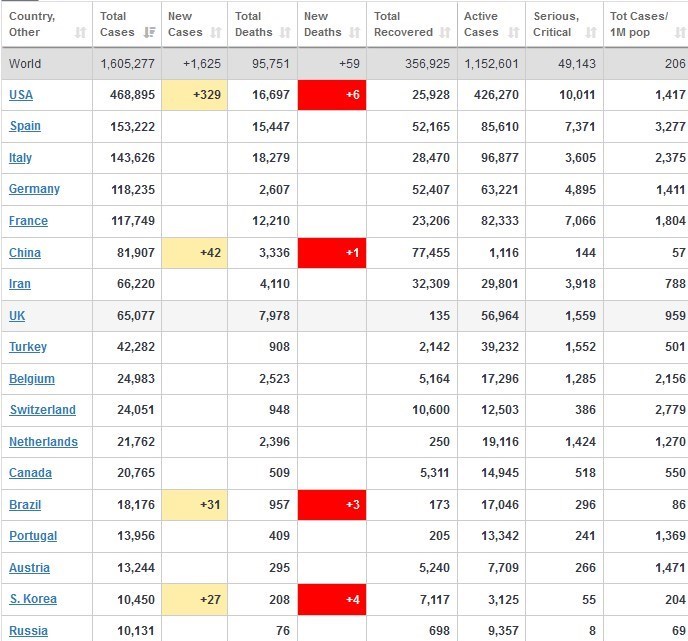688x641 pixels.
Task: Open the Germany country link
Action: pyautogui.click(x=34, y=189)
